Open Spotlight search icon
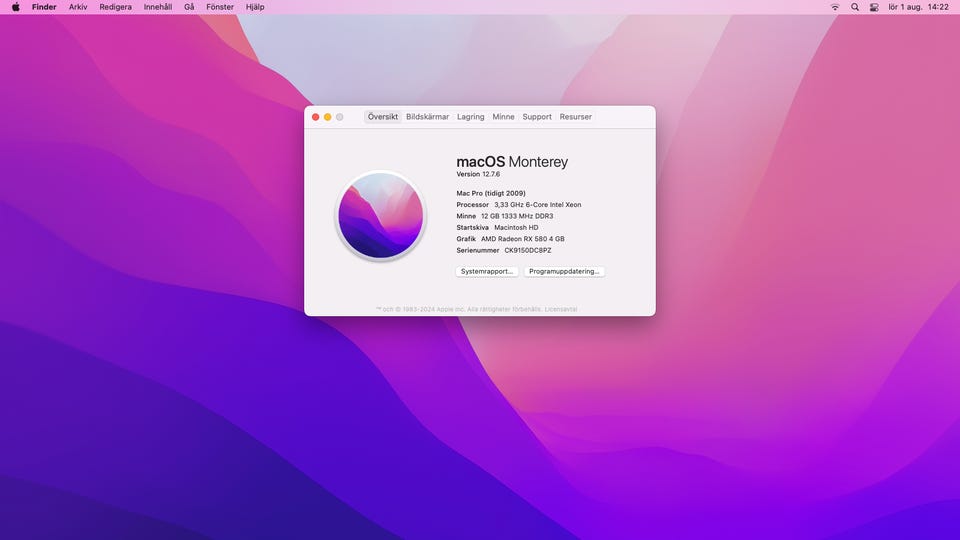Image resolution: width=960 pixels, height=540 pixels. click(x=855, y=7)
